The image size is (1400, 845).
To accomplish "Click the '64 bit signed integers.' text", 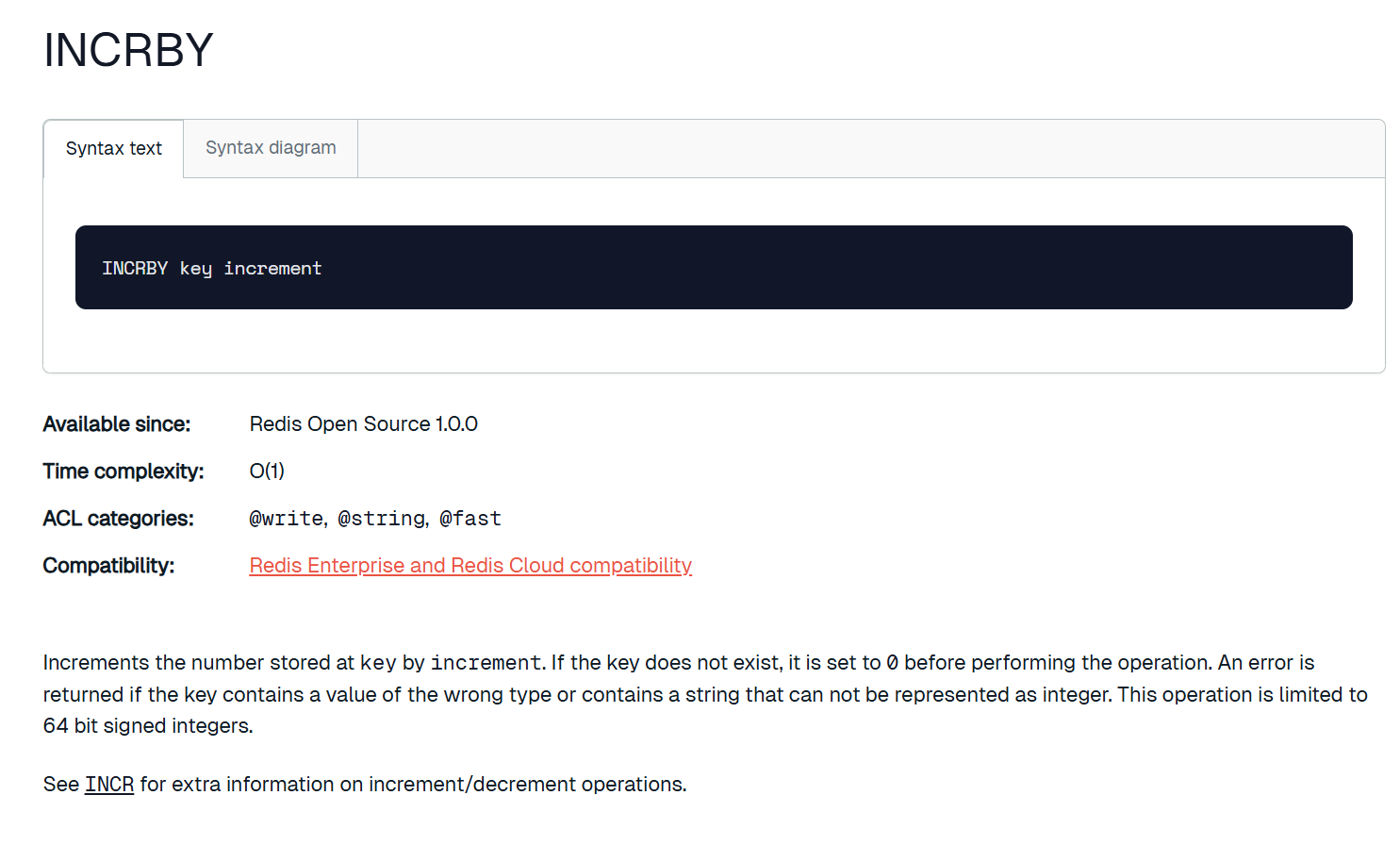I will (x=148, y=726).
